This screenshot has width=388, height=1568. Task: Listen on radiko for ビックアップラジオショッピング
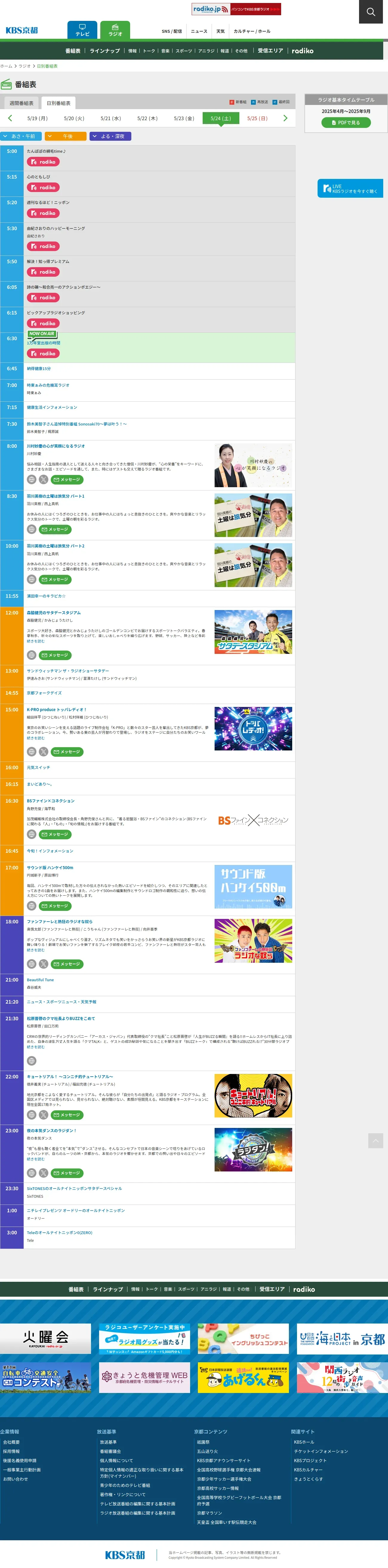43,323
